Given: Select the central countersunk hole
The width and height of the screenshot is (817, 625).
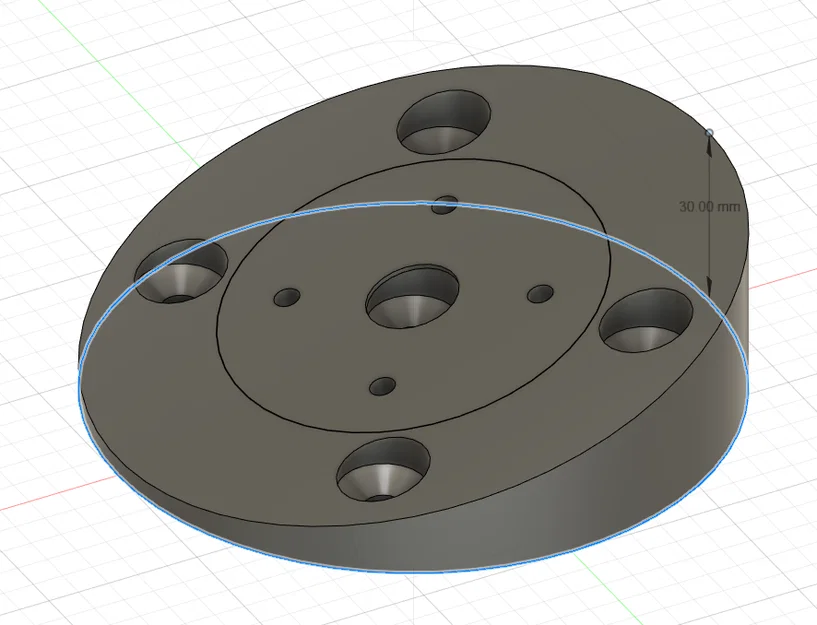Looking at the screenshot, I should (x=412, y=296).
